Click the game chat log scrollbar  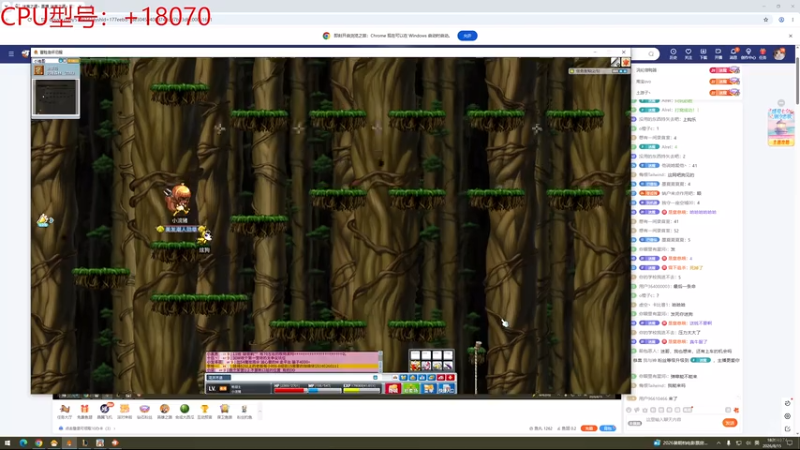380,361
